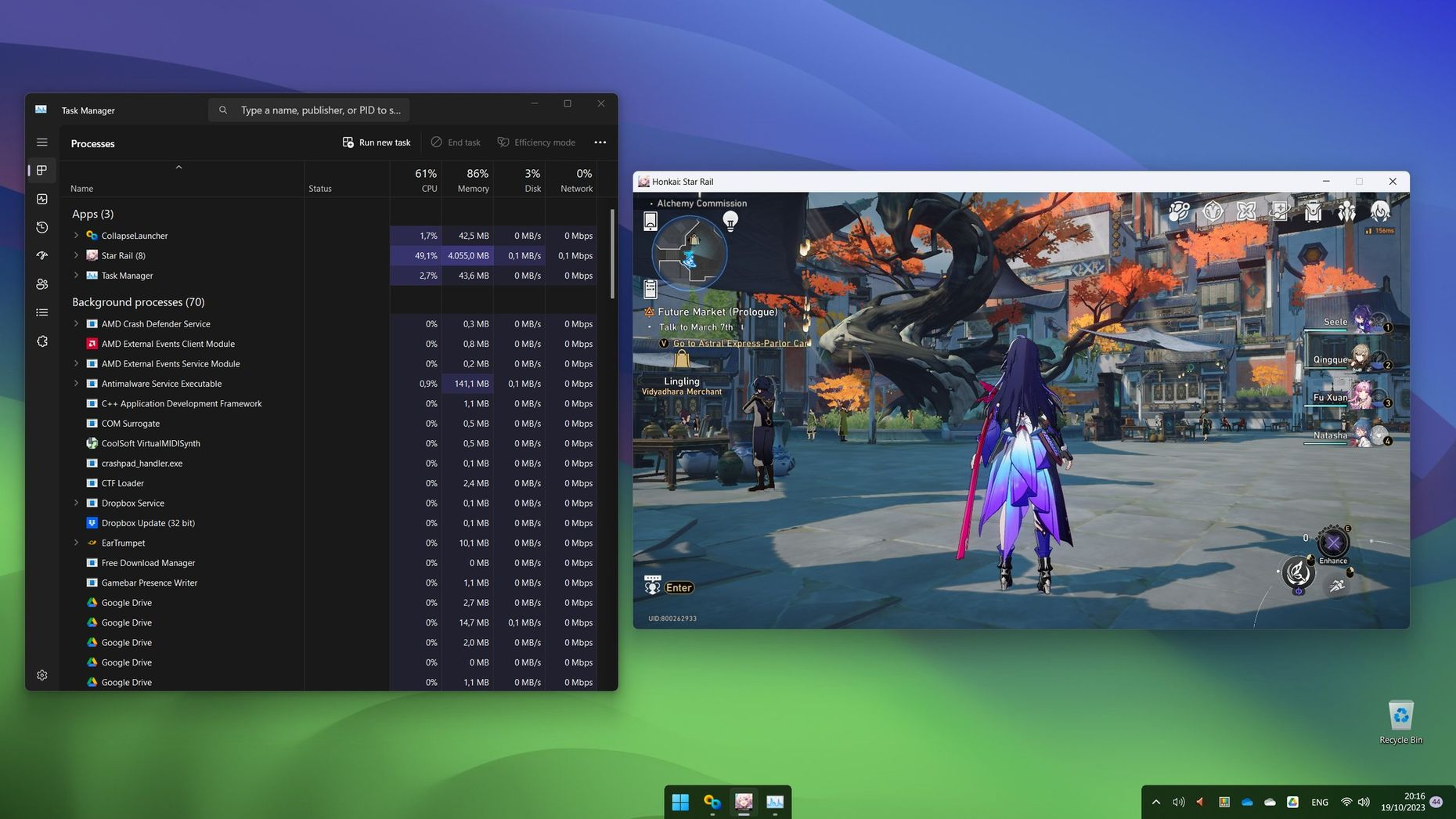This screenshot has width=1456, height=819.
Task: Click the Star Rail circular minimap
Action: pos(689,253)
